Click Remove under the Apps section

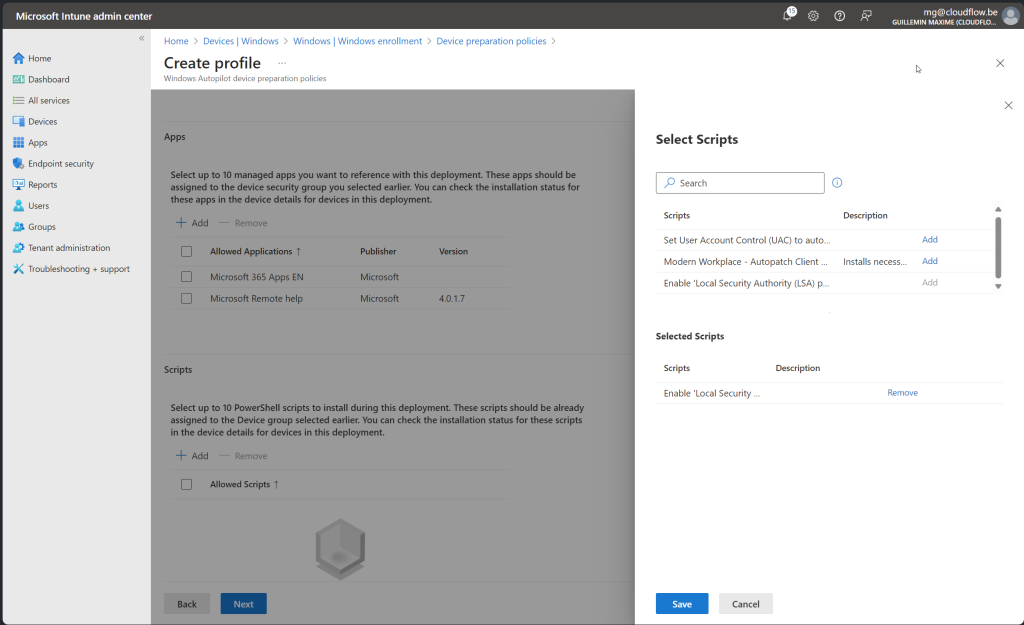[x=243, y=223]
